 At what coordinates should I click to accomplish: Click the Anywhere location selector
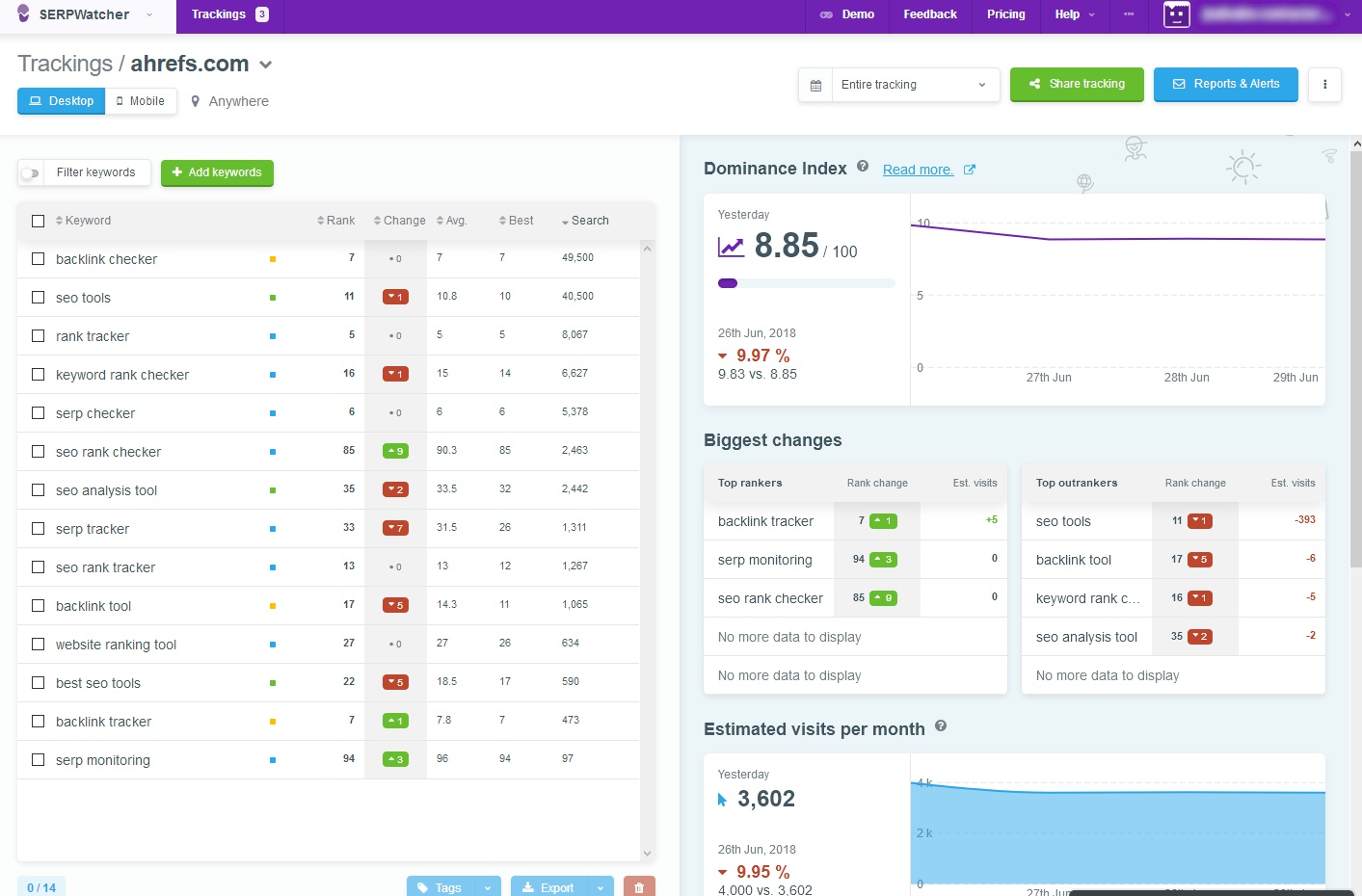(229, 101)
